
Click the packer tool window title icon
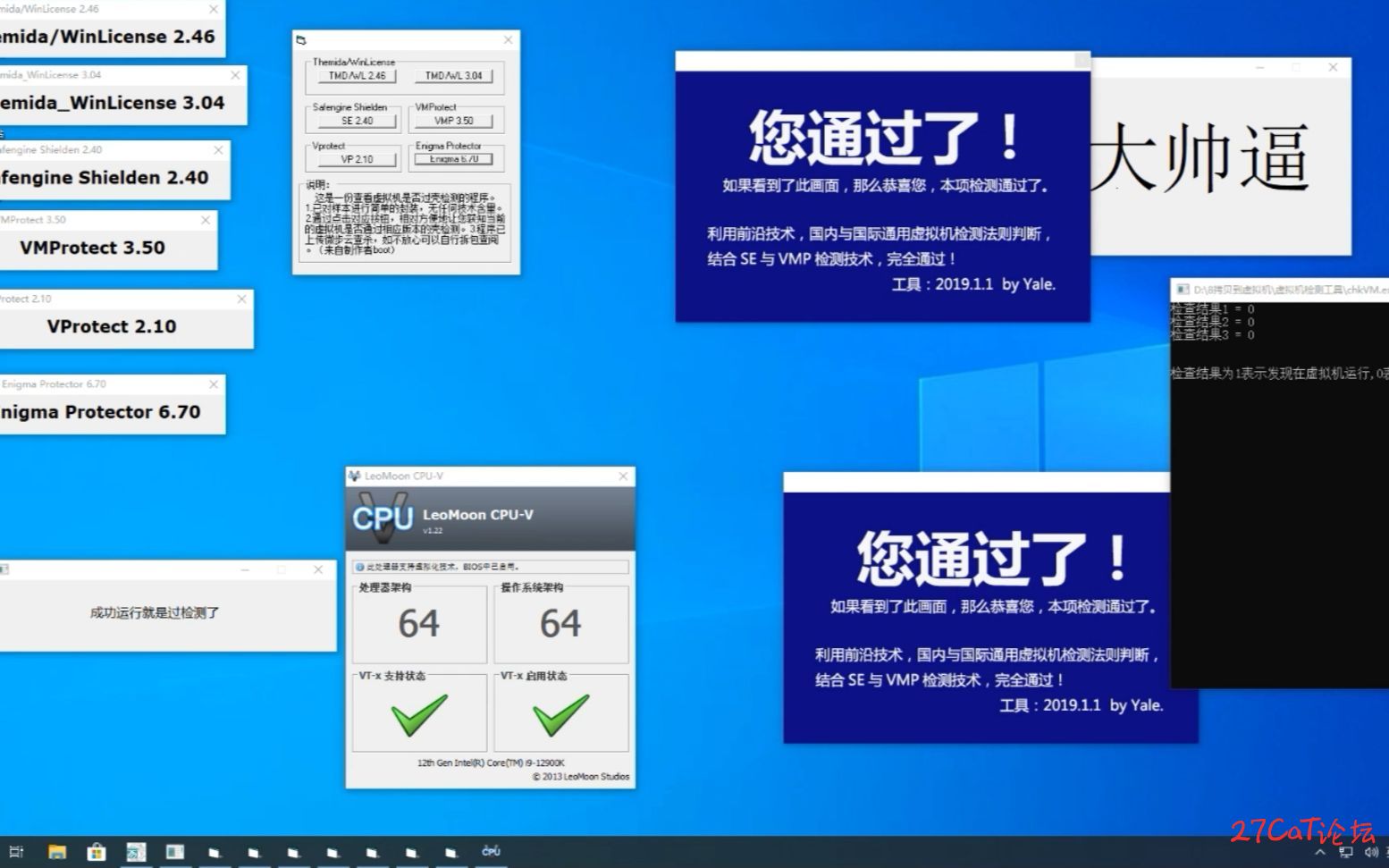click(301, 40)
